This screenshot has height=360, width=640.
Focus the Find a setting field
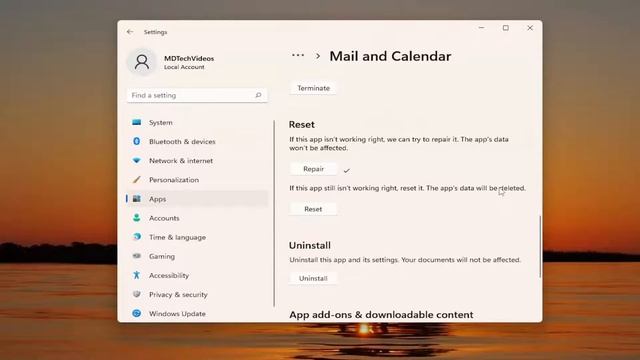[x=198, y=95]
